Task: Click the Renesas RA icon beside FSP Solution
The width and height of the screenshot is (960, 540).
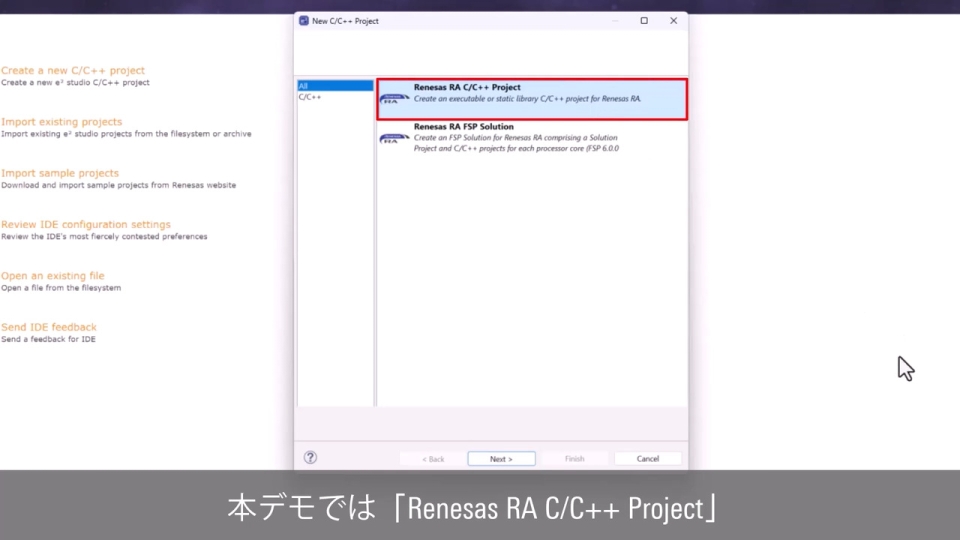Action: click(394, 138)
